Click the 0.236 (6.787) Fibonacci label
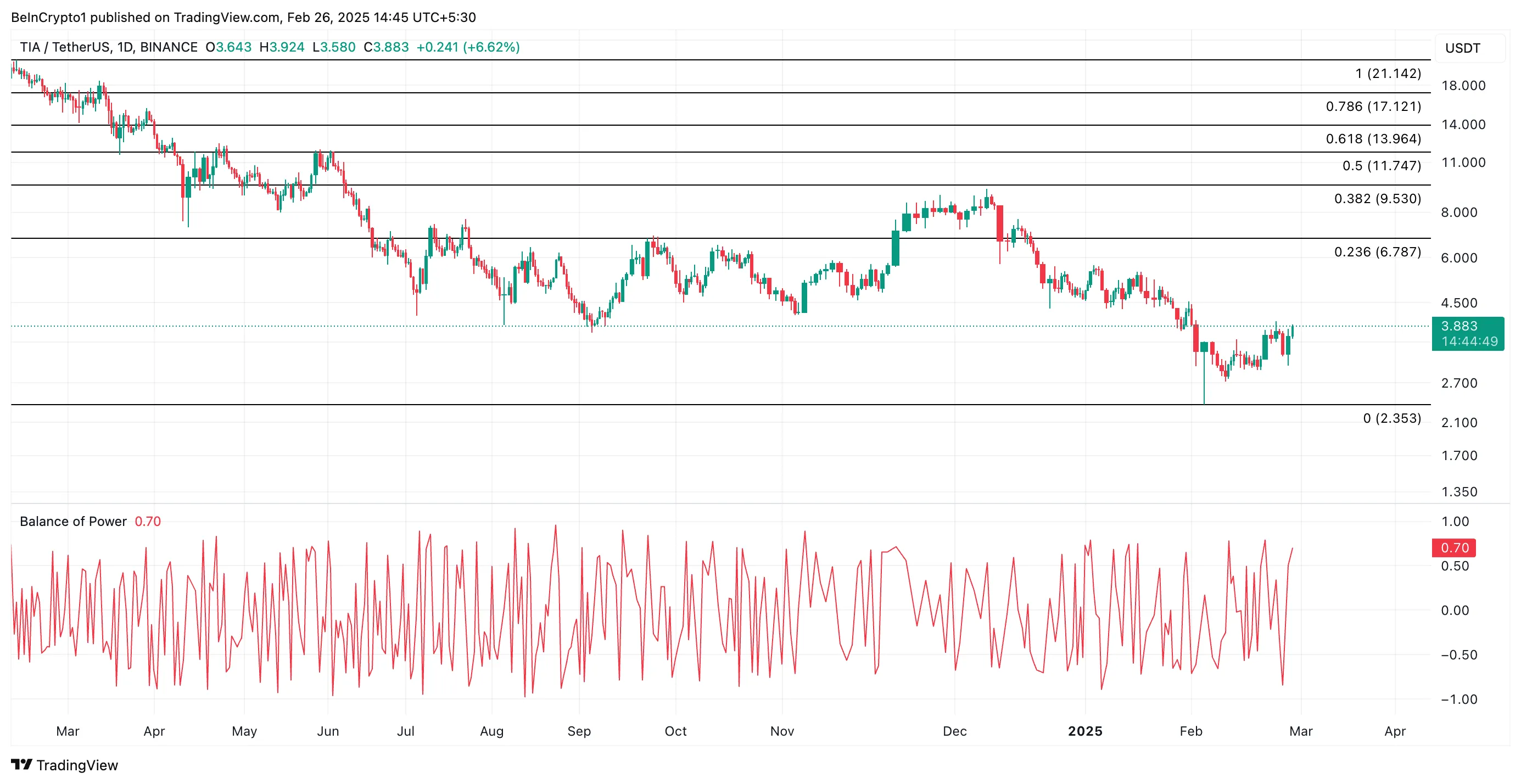 pyautogui.click(x=1377, y=252)
